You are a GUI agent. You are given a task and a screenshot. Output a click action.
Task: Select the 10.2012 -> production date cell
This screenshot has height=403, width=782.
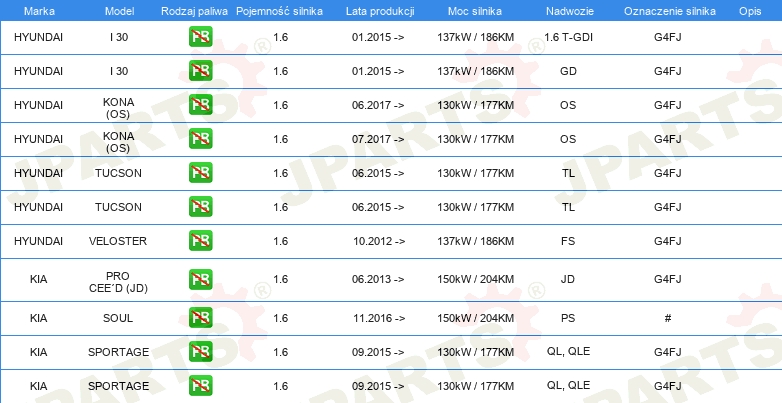[379, 241]
